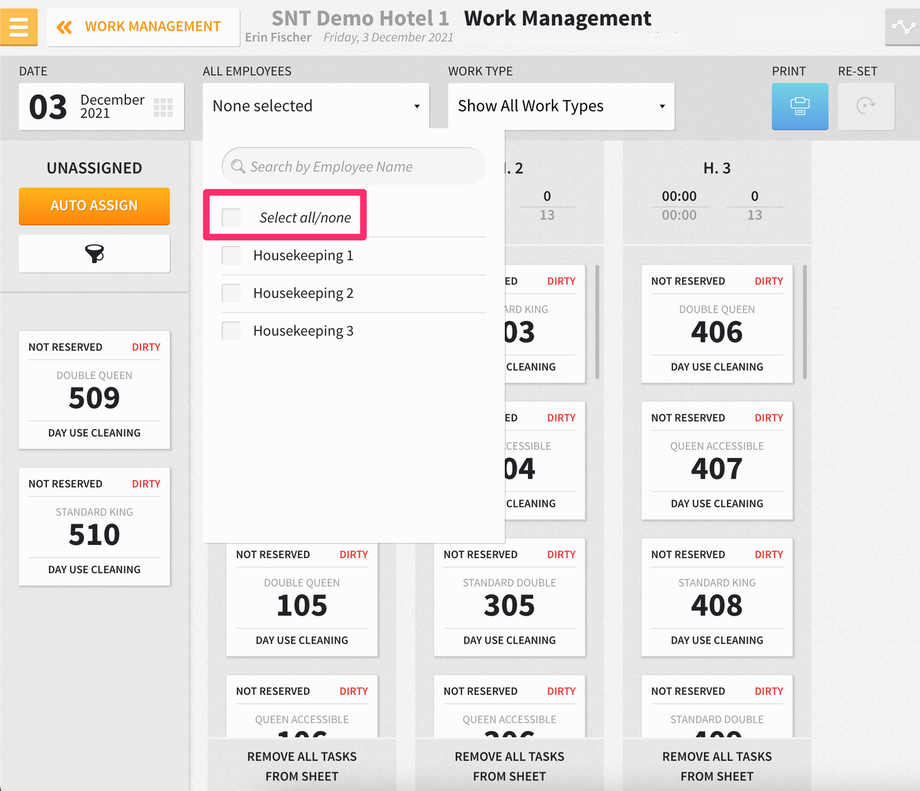The image size is (920, 791).
Task: Select room 305 Standard Double card
Action: (x=509, y=597)
